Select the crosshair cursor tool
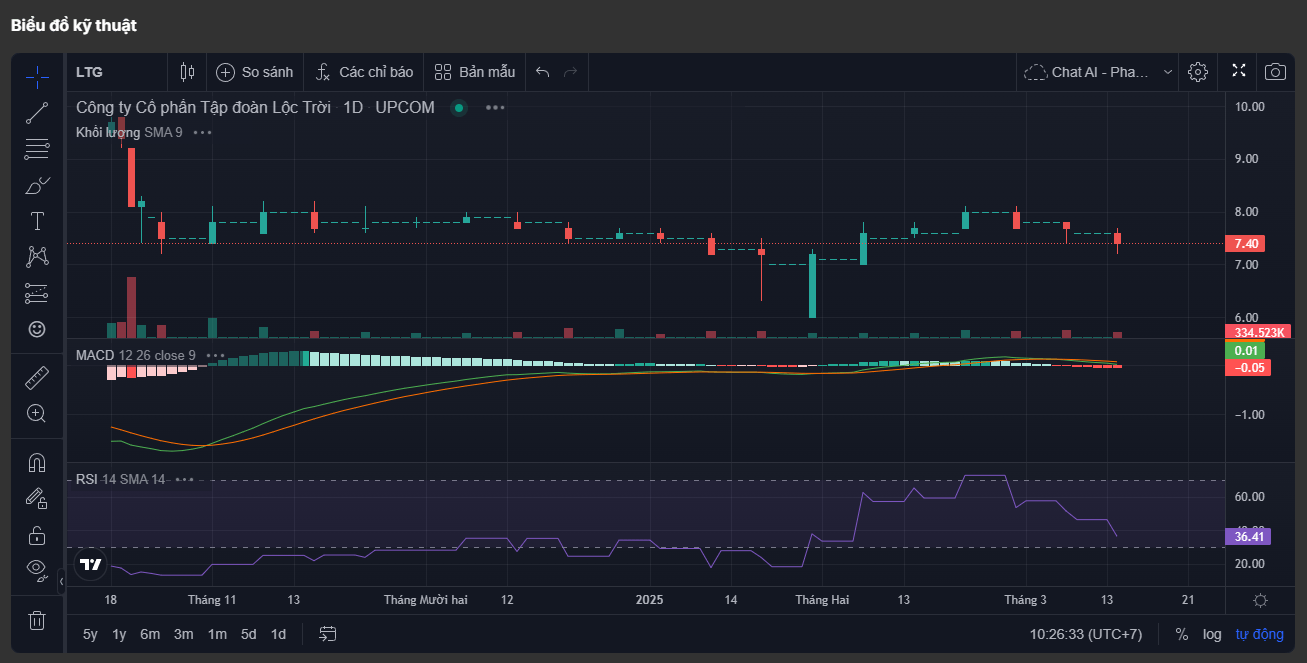Screen dimensions: 1307x663 point(37,76)
